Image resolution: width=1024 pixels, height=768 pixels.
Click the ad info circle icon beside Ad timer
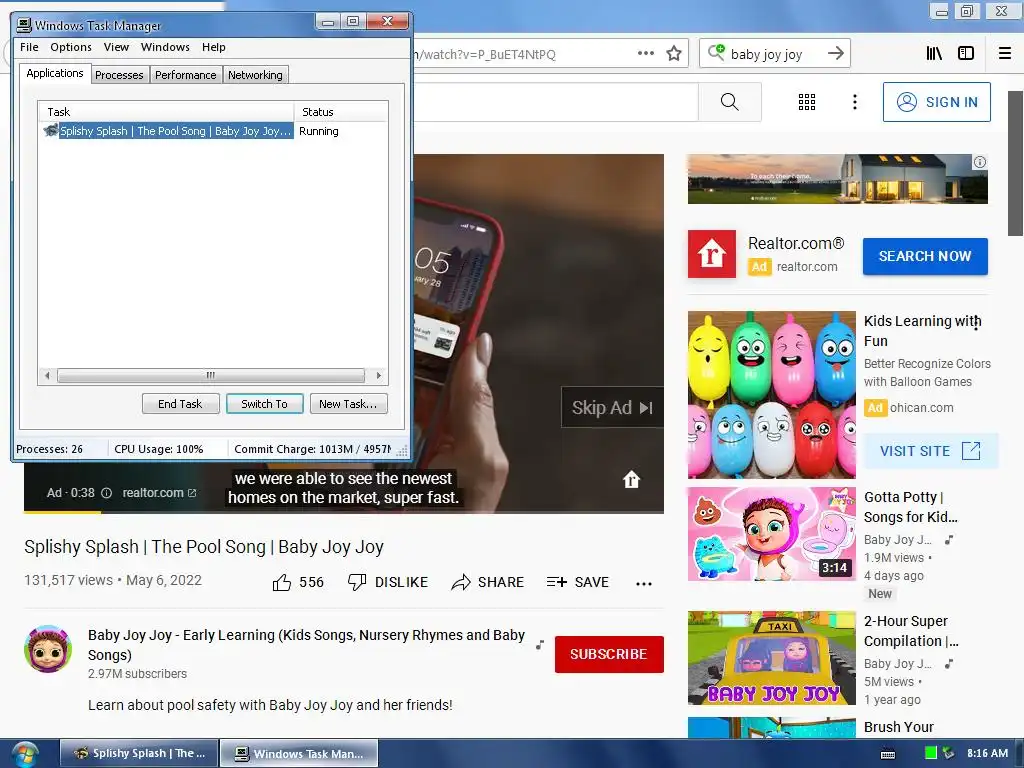(x=106, y=493)
